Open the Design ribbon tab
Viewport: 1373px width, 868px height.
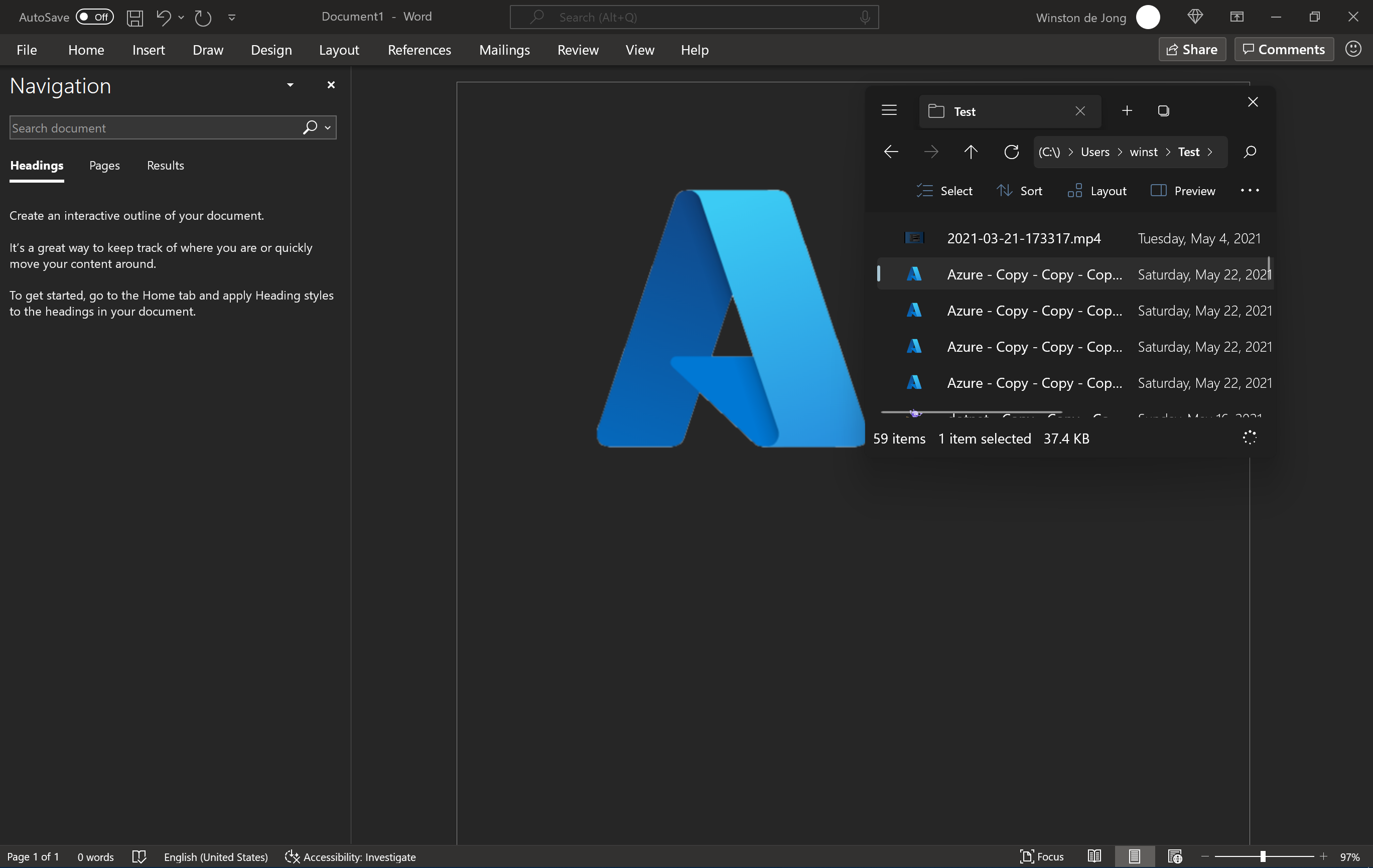click(271, 50)
